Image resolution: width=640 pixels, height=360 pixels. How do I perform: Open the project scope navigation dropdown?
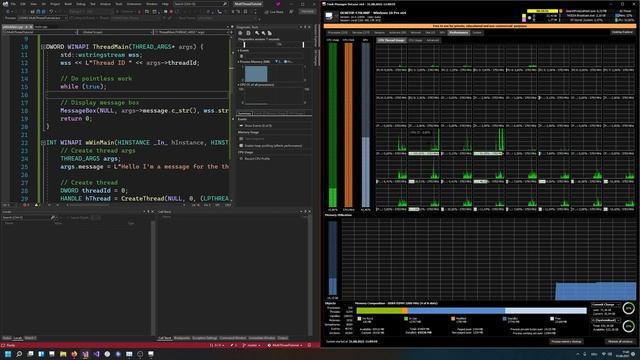click(x=39, y=32)
